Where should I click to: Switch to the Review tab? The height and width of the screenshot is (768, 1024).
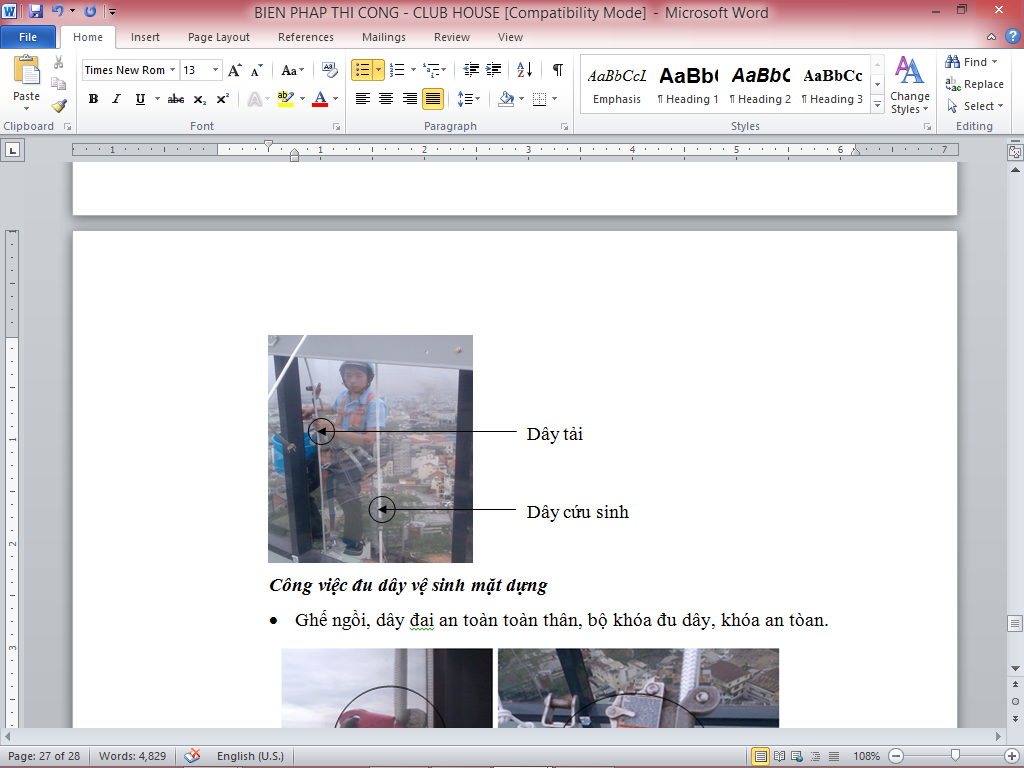[x=452, y=37]
